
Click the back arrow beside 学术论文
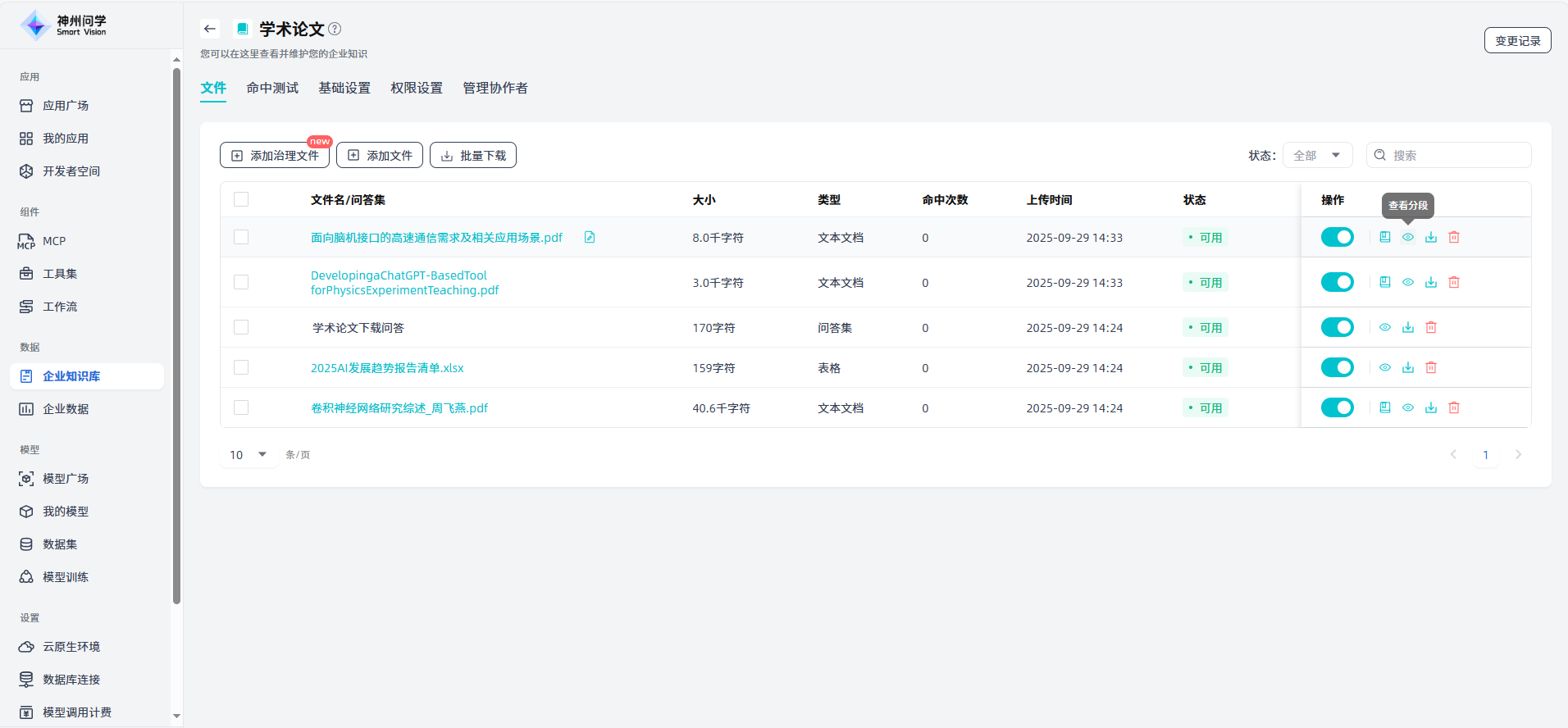[210, 29]
